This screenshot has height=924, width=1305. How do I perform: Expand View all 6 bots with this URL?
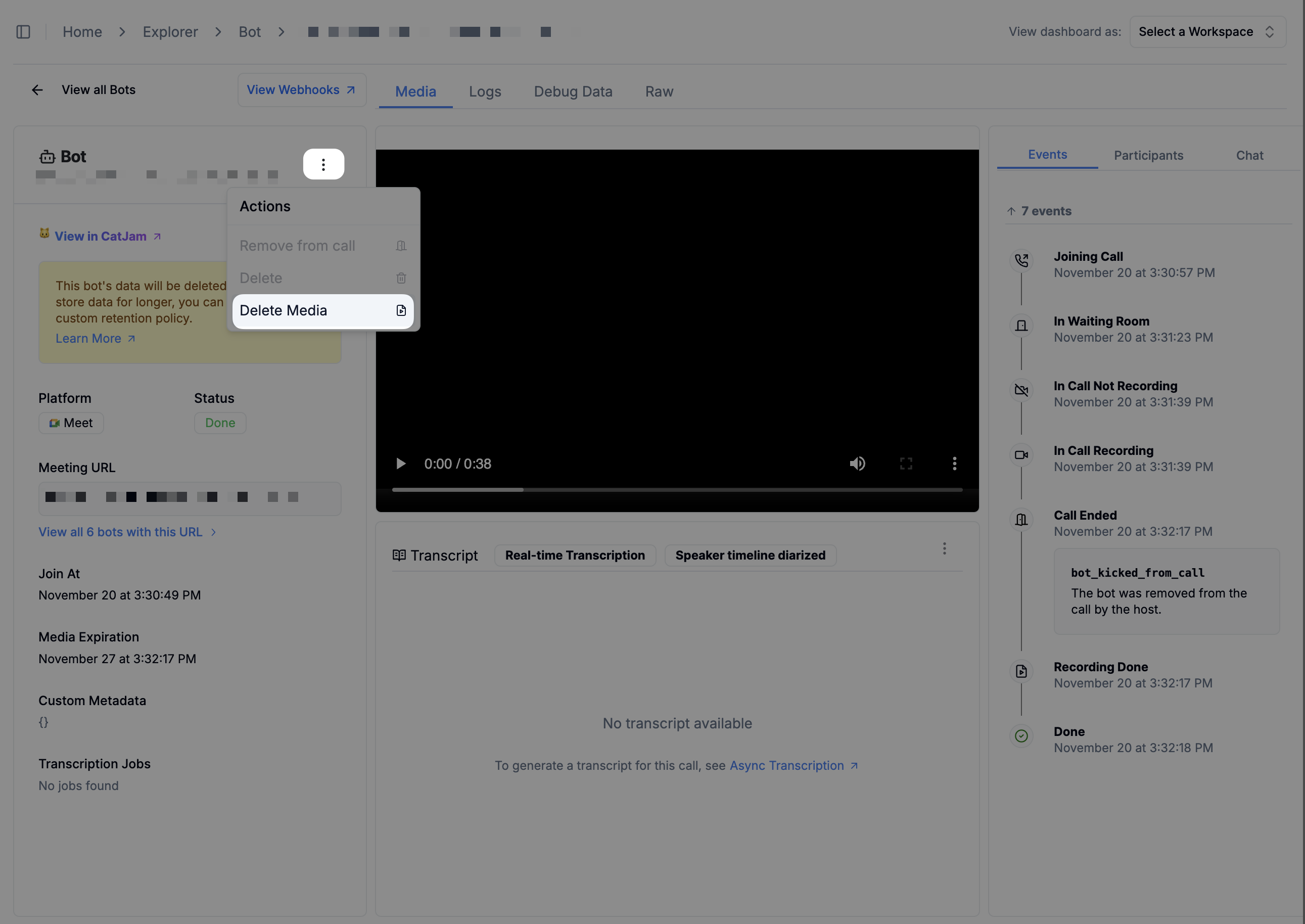(x=127, y=532)
